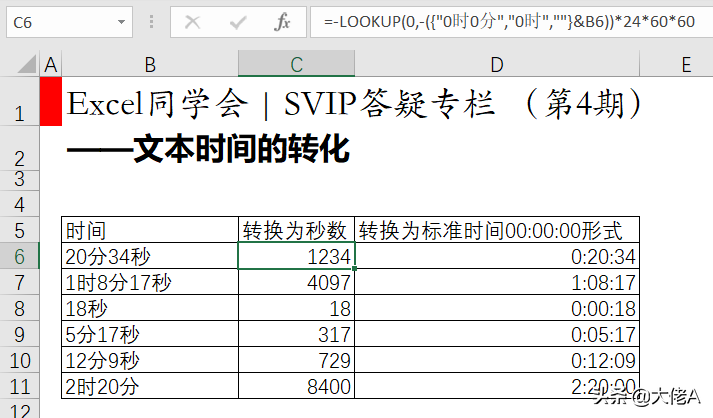This screenshot has height=418, width=713.
Task: Open the Name Box dropdown arrow
Action: click(121, 22)
